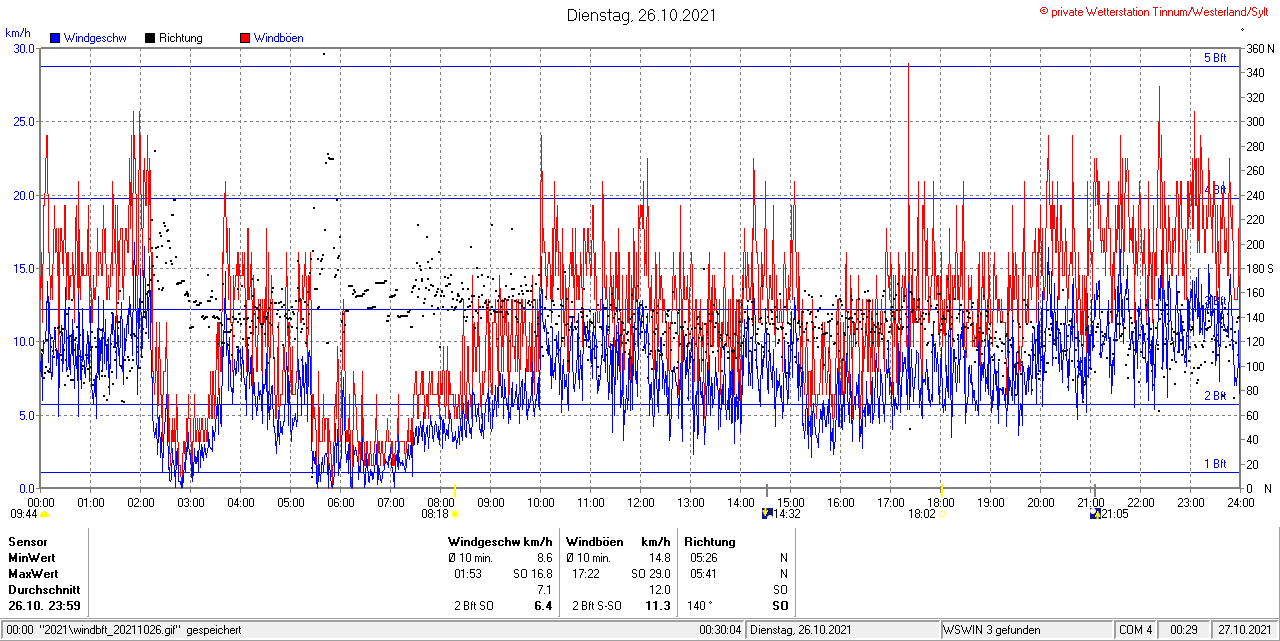Click the moon icon beside 14:32

(x=767, y=514)
